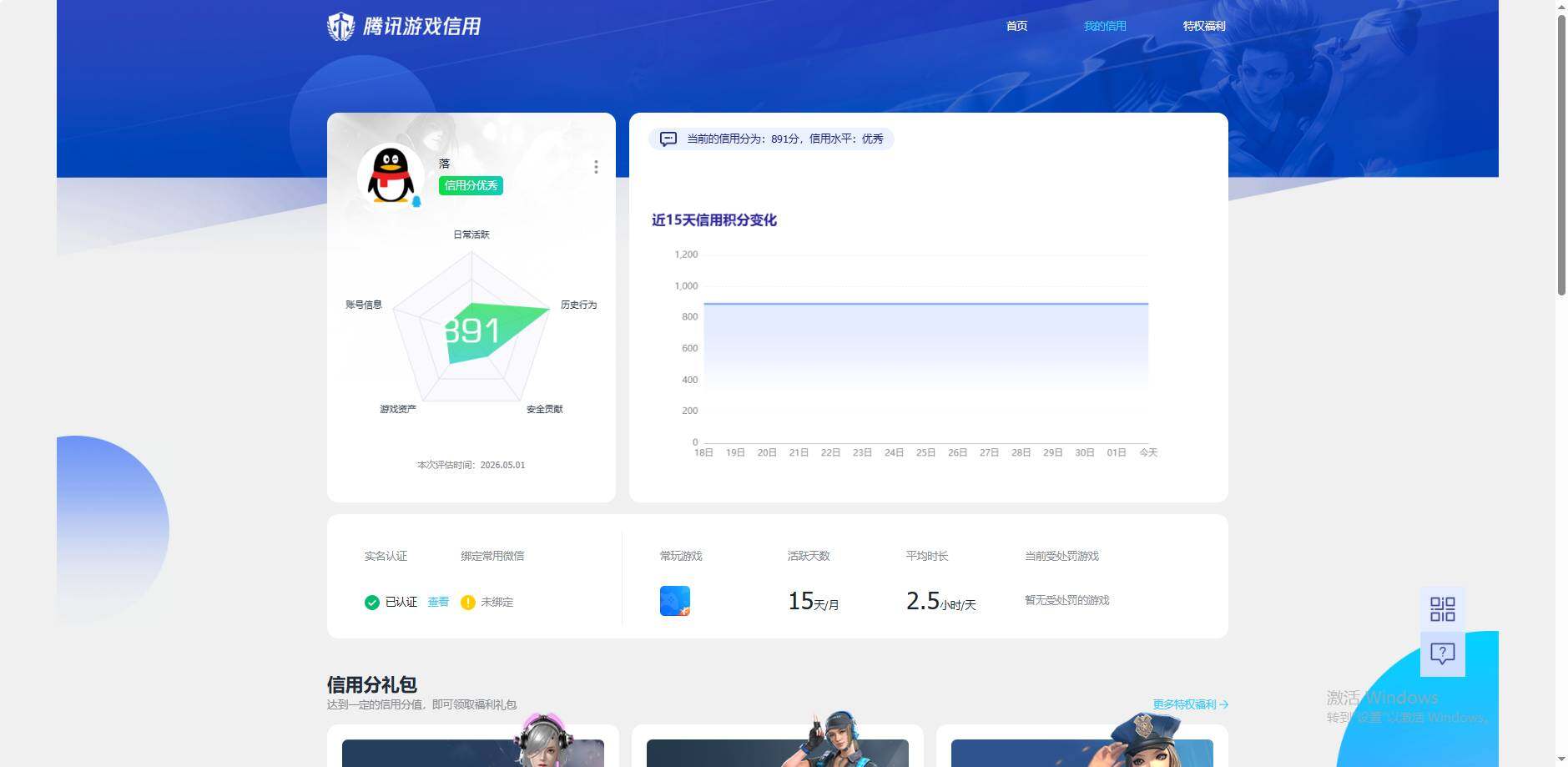The image size is (1568, 767).
Task: Click the page vertical scrollbar thumb
Action: click(x=1561, y=154)
